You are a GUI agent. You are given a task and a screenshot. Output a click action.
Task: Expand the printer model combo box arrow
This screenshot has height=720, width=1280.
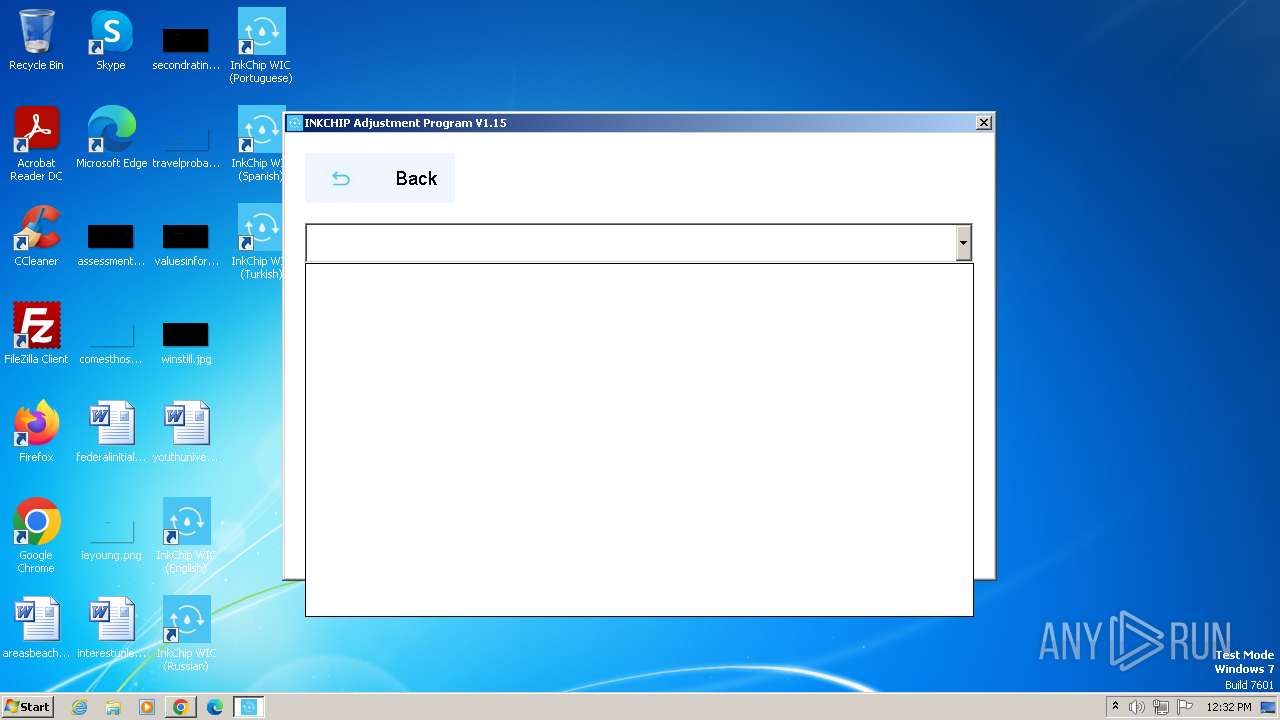[963, 242]
